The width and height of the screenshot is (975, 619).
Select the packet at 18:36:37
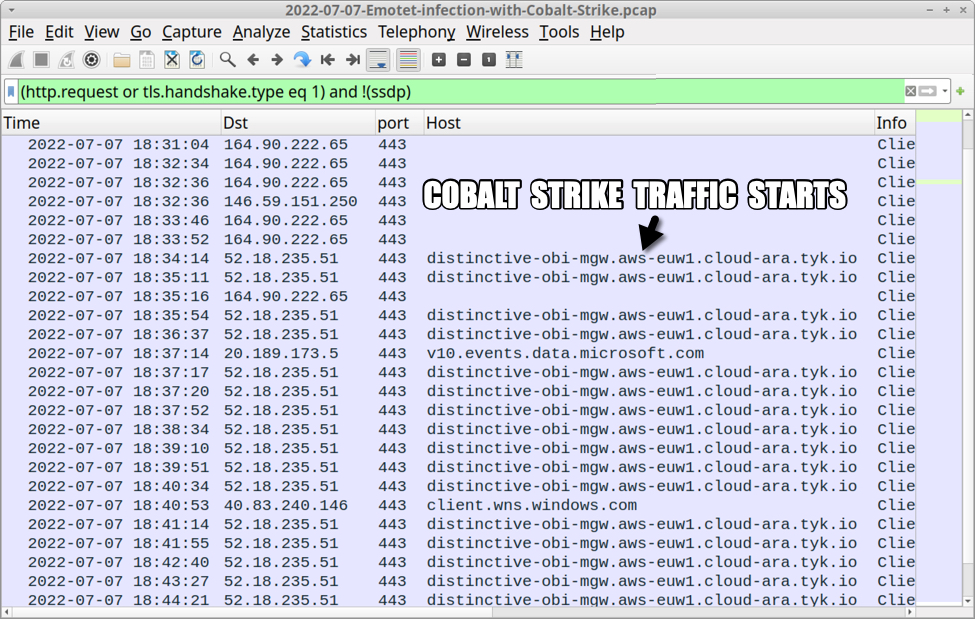[458, 335]
